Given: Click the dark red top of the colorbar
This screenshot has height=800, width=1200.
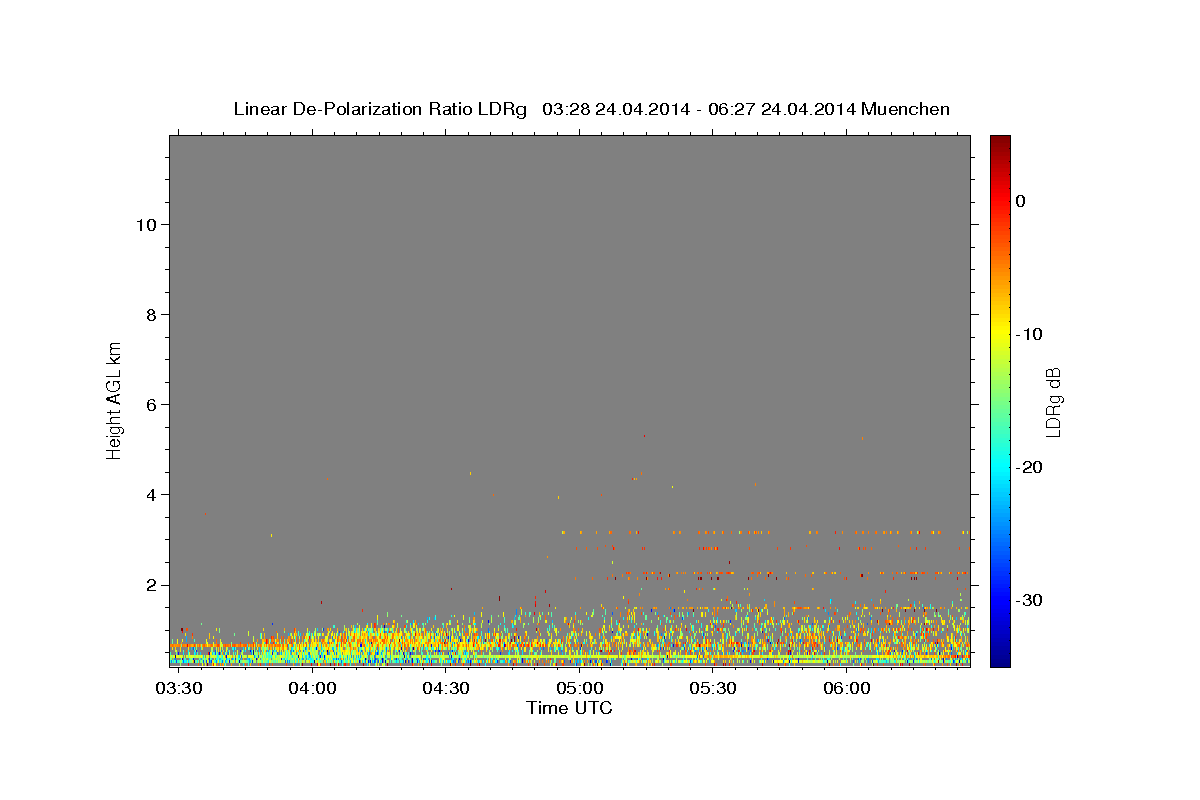Looking at the screenshot, I should pyautogui.click(x=1000, y=142).
